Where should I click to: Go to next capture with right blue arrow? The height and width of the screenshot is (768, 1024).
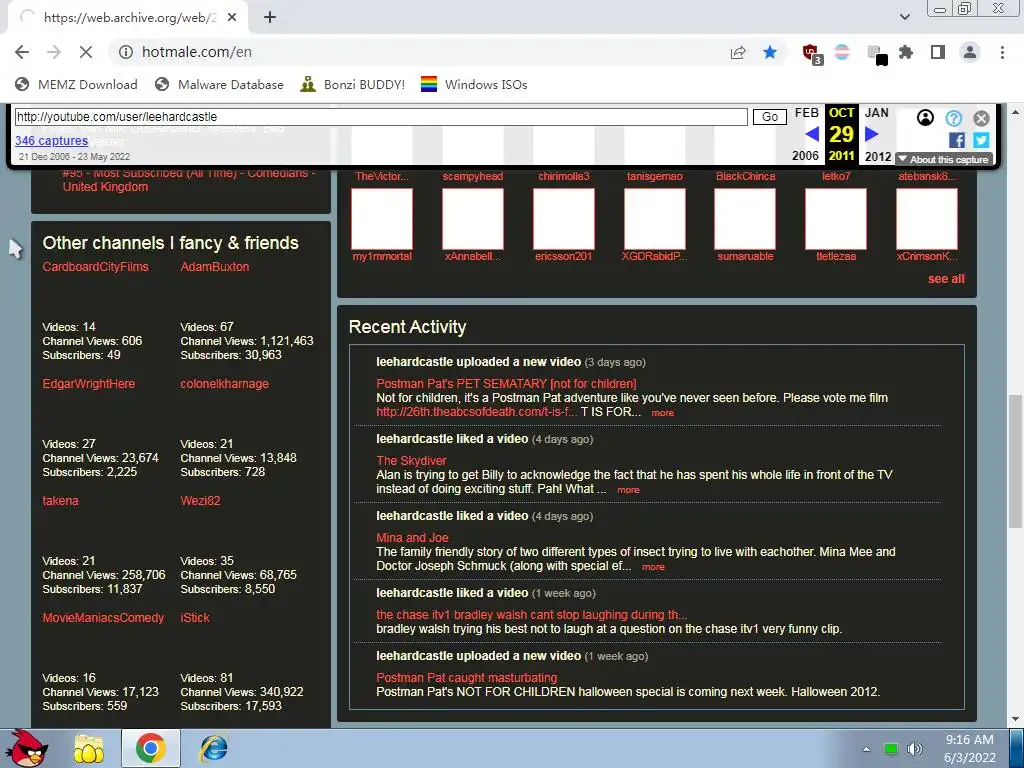point(871,135)
